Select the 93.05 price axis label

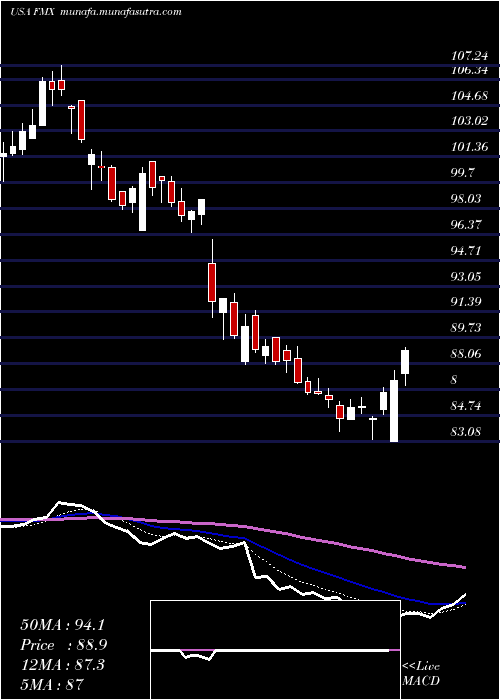coord(468,276)
